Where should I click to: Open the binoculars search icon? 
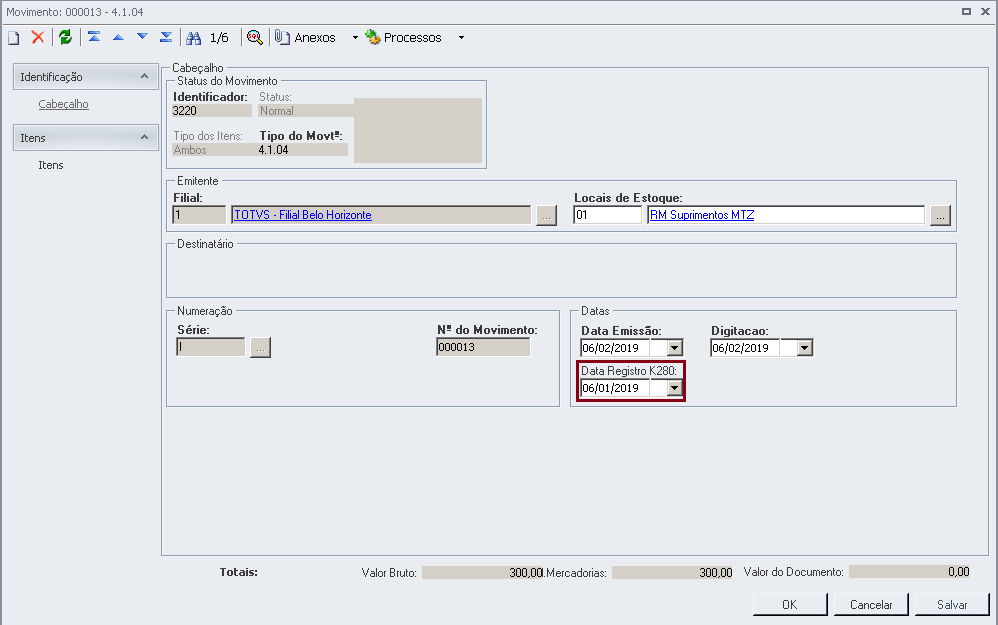tap(193, 38)
